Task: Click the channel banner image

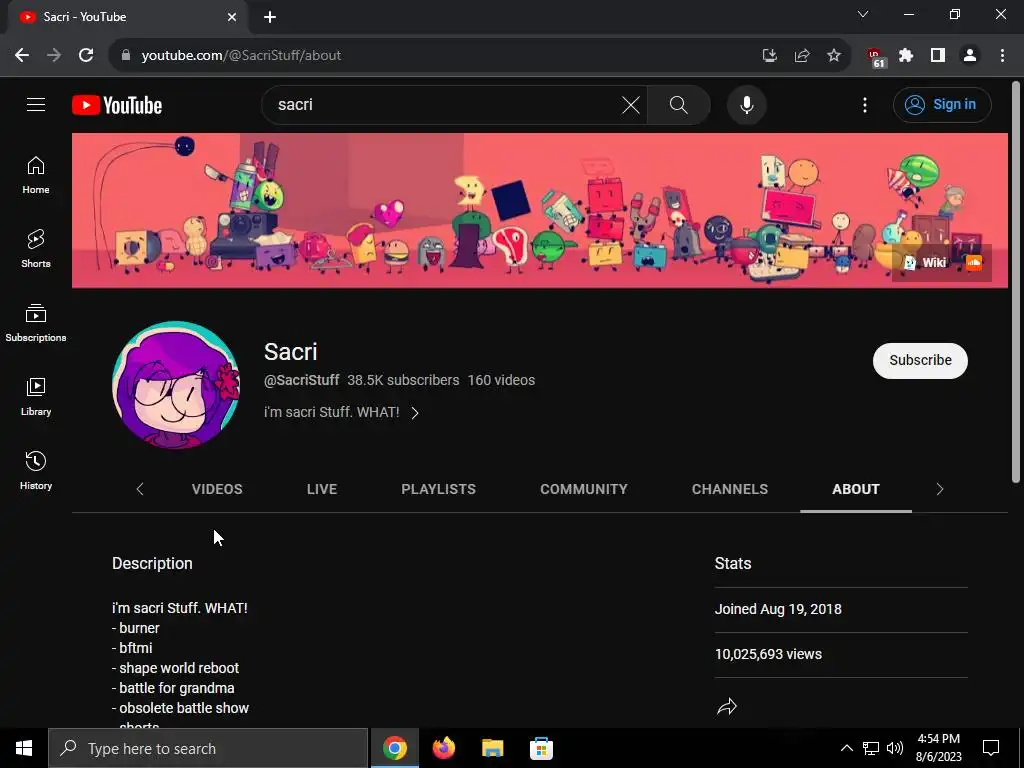Action: tap(539, 210)
